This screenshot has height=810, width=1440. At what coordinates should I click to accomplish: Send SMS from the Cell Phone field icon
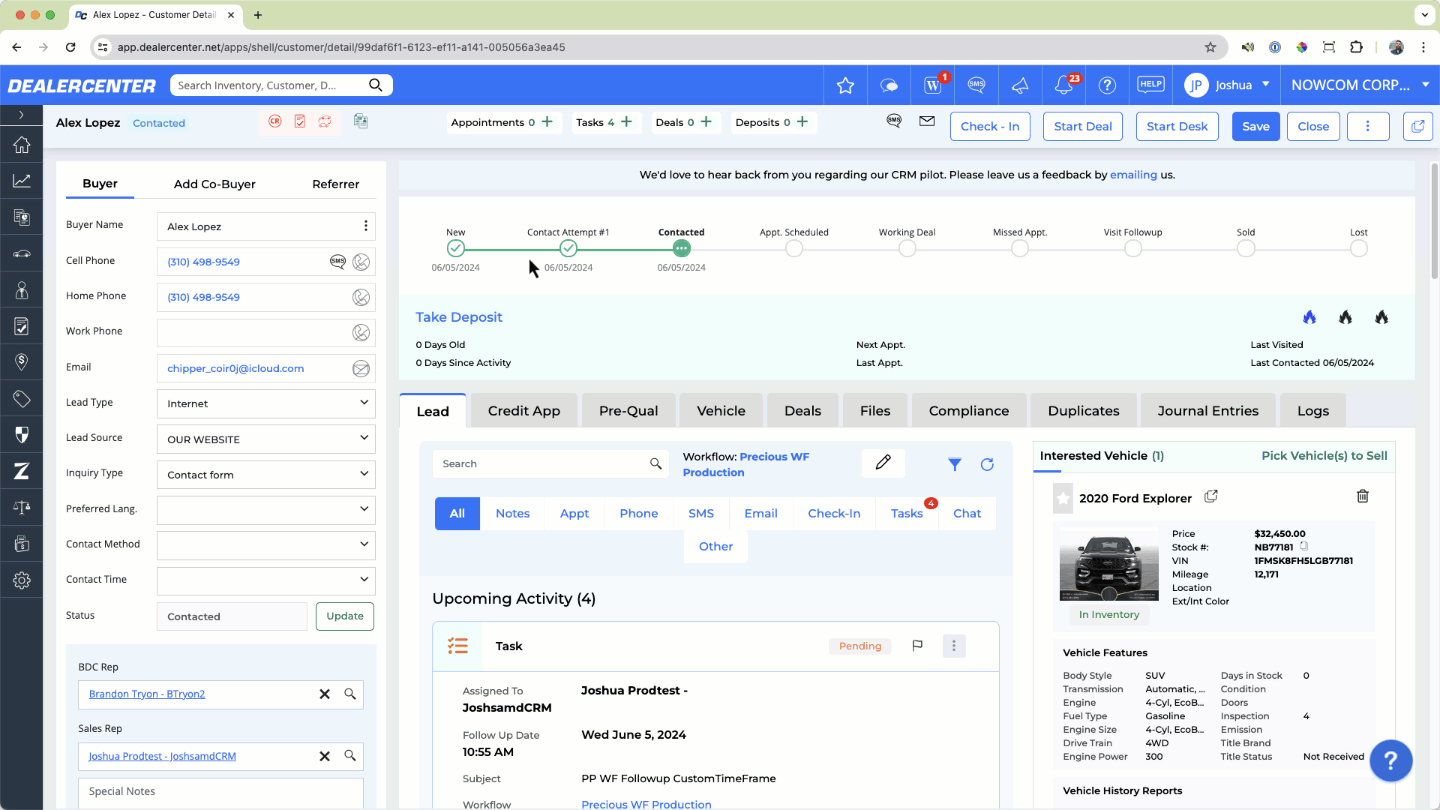click(x=338, y=262)
